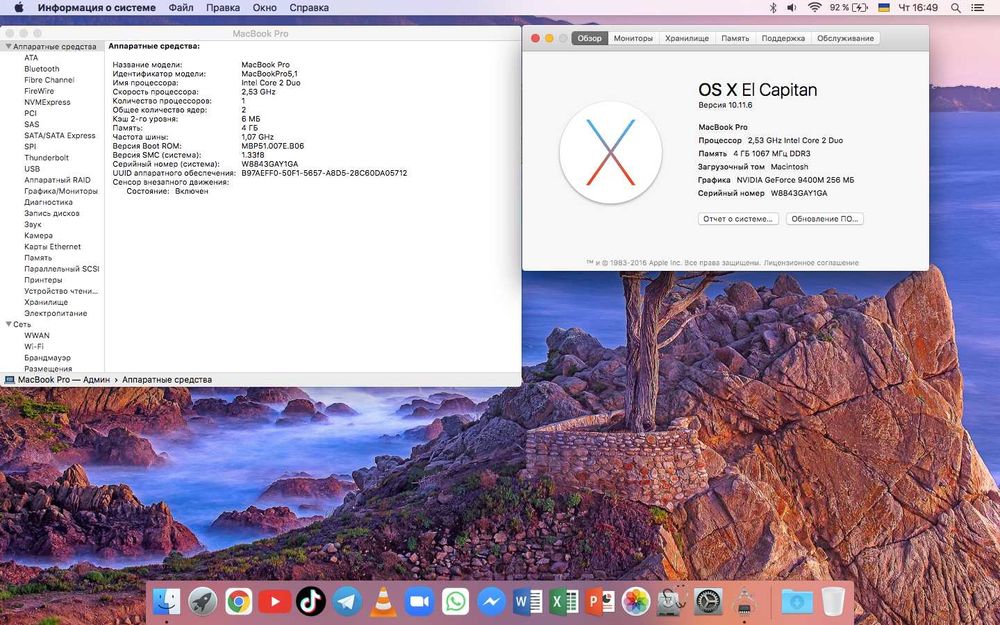
Task: Launch Launchpad rocket icon in dock
Action: 203,601
